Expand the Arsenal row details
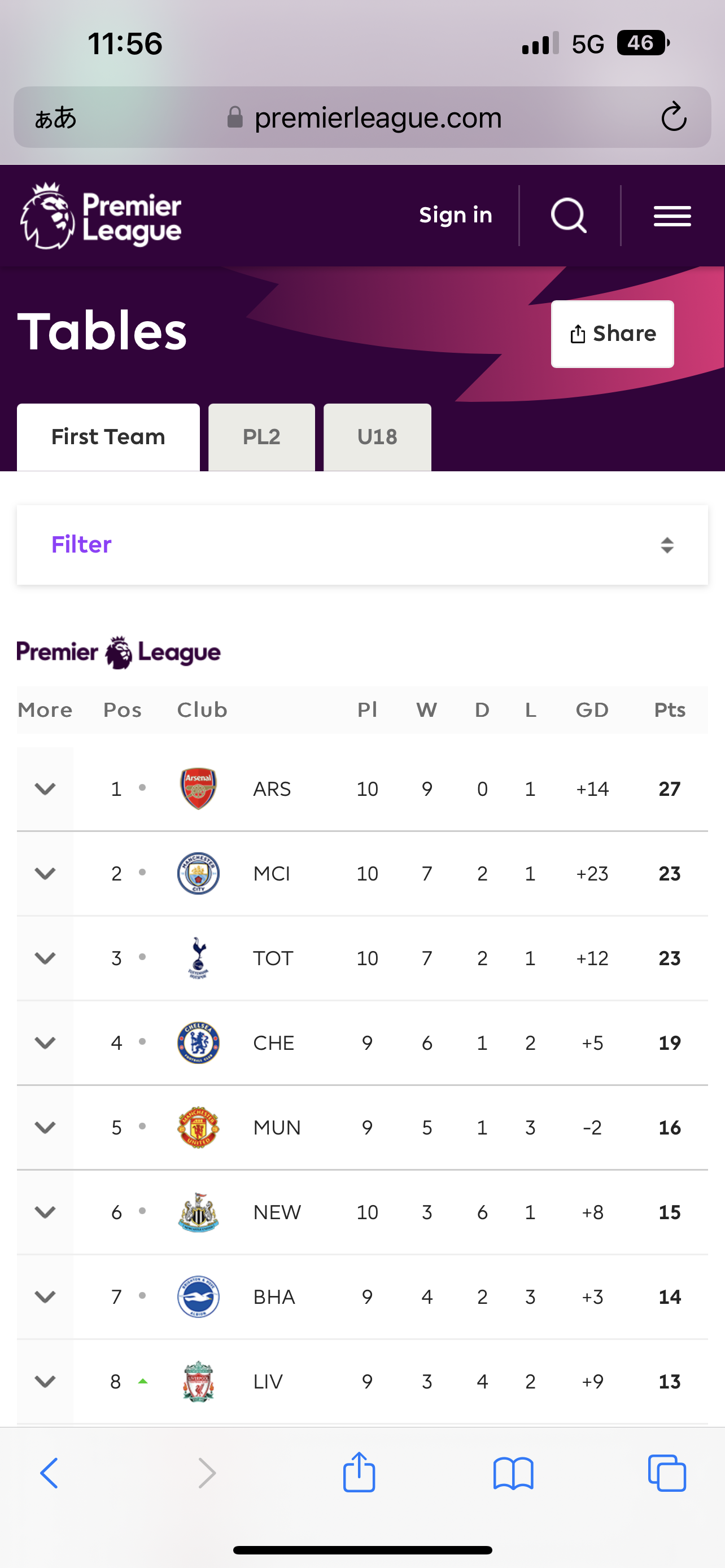The image size is (725, 1568). pyautogui.click(x=45, y=789)
